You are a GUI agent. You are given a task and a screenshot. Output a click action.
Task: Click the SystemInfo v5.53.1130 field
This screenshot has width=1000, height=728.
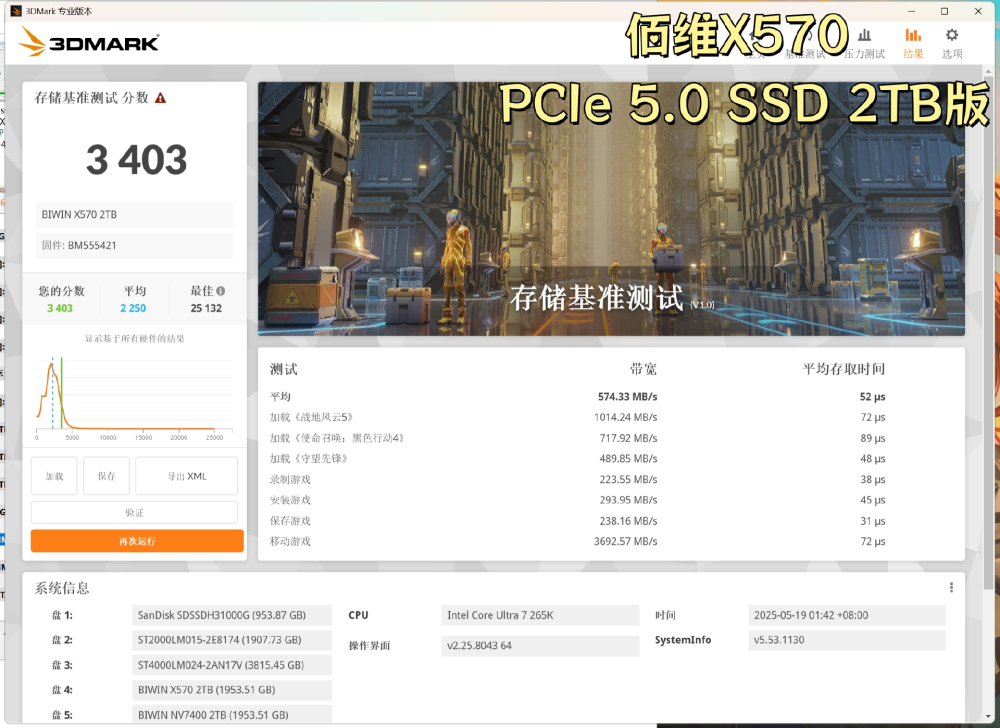pyautogui.click(x=847, y=640)
